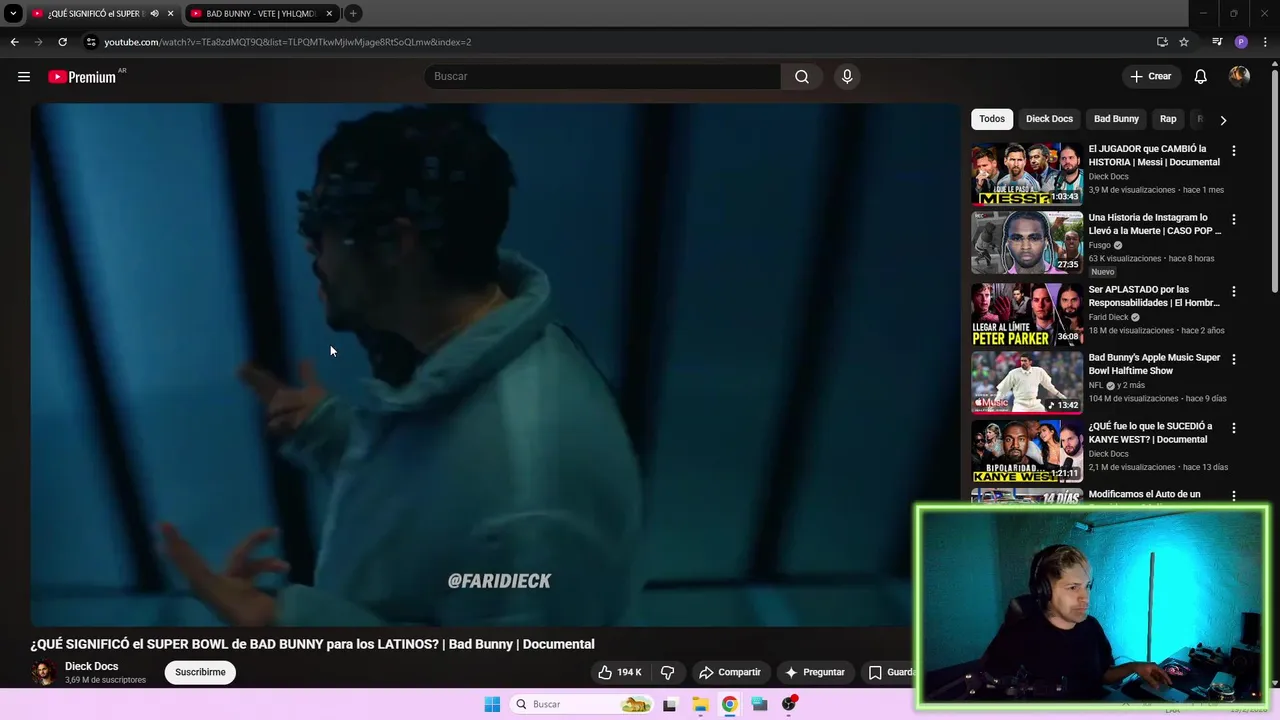This screenshot has width=1280, height=720.
Task: Close the BAD BUNNY - VETE tab
Action: point(329,14)
